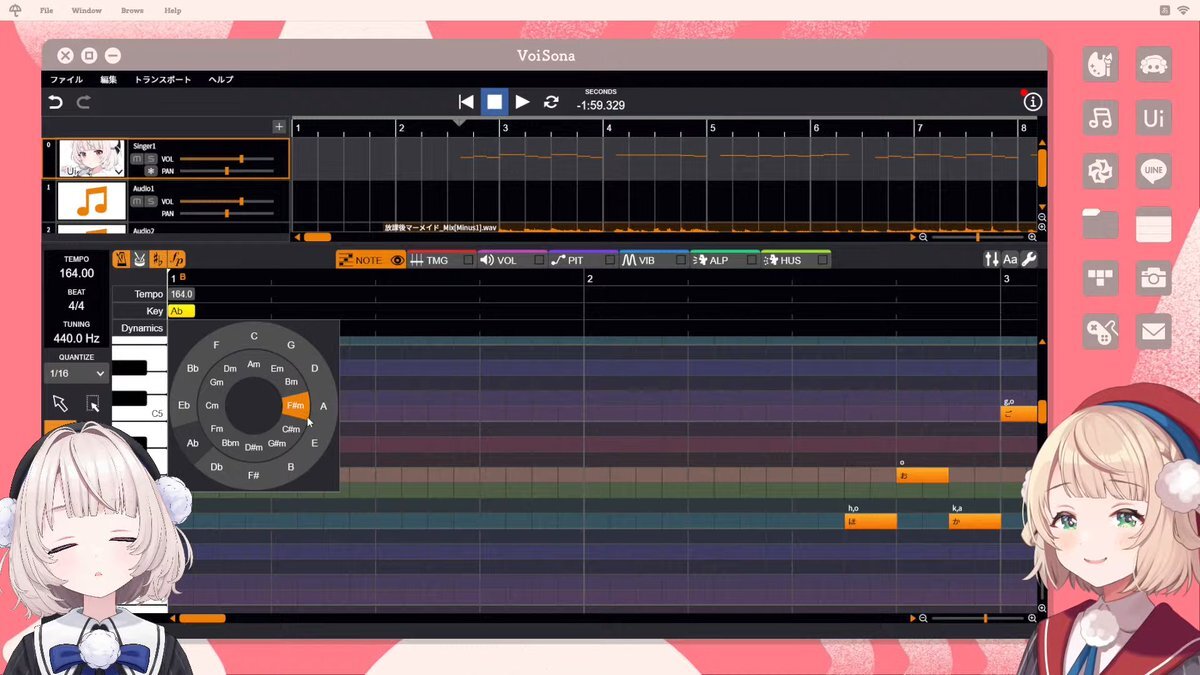Tick the PIT layer checkbox

point(609,260)
